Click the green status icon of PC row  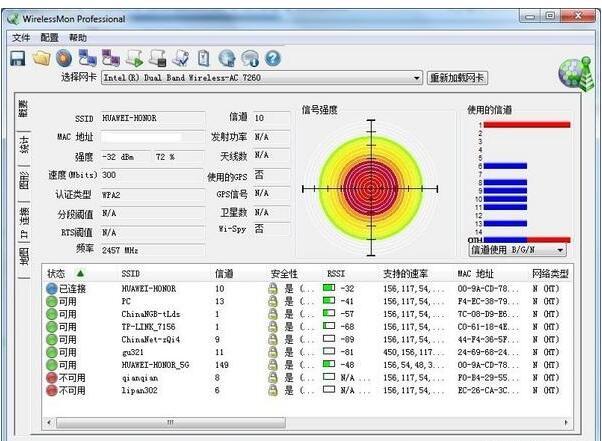pos(51,301)
